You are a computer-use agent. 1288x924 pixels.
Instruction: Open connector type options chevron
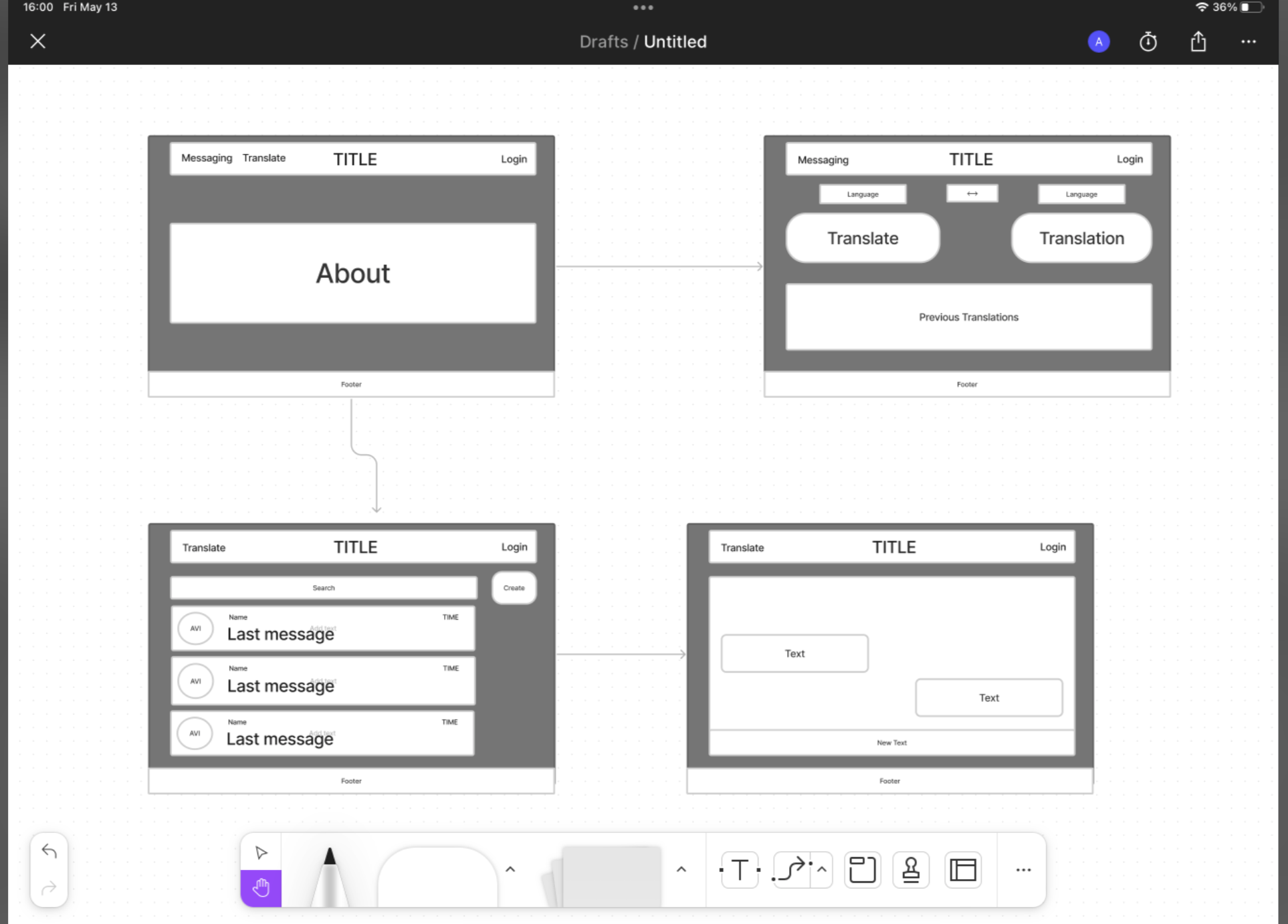(822, 870)
